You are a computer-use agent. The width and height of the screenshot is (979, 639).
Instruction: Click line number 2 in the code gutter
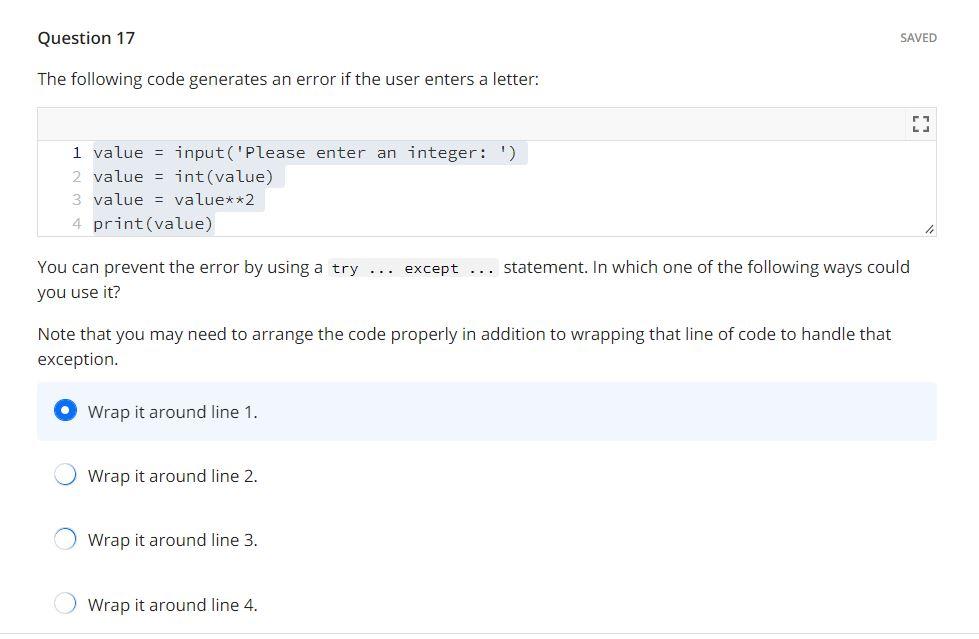click(x=77, y=176)
